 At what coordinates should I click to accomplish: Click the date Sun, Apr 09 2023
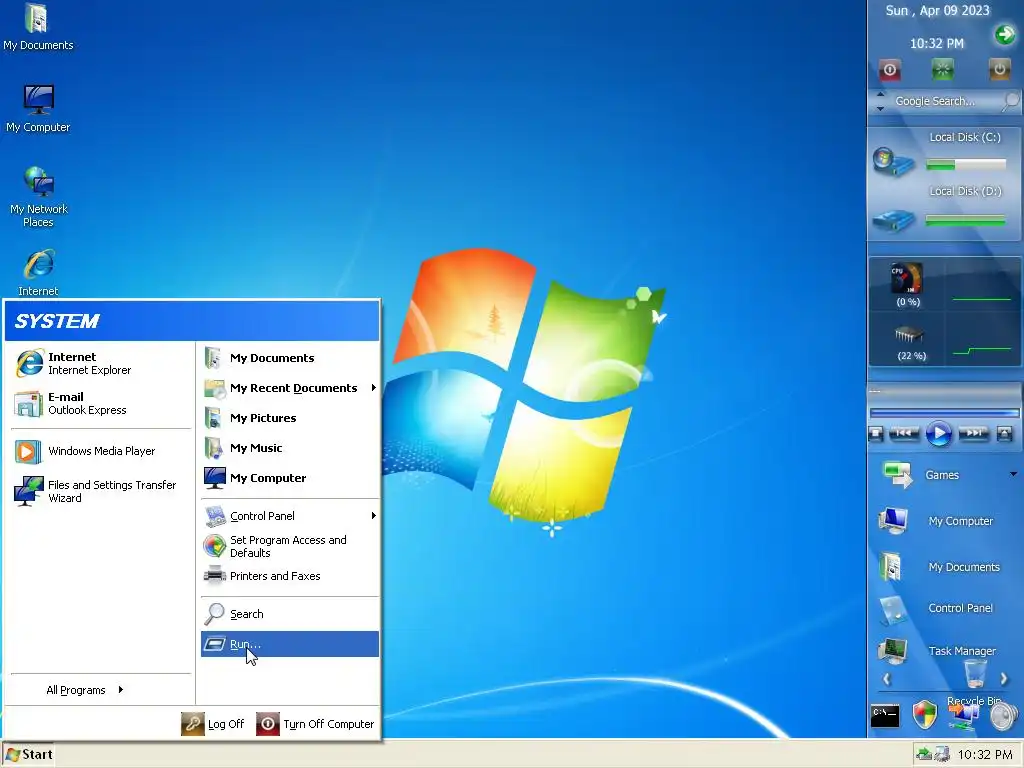pyautogui.click(x=937, y=10)
